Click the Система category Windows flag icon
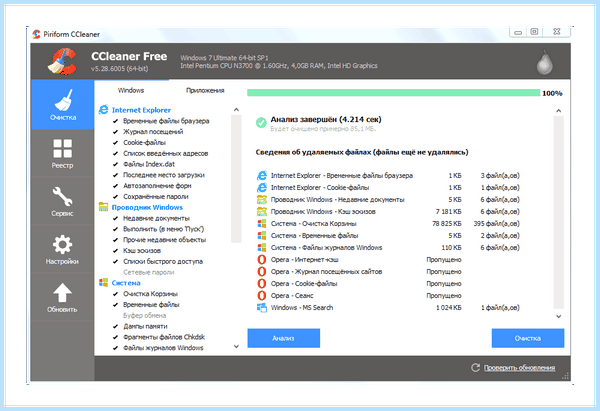This screenshot has height=411, width=600. [x=103, y=282]
